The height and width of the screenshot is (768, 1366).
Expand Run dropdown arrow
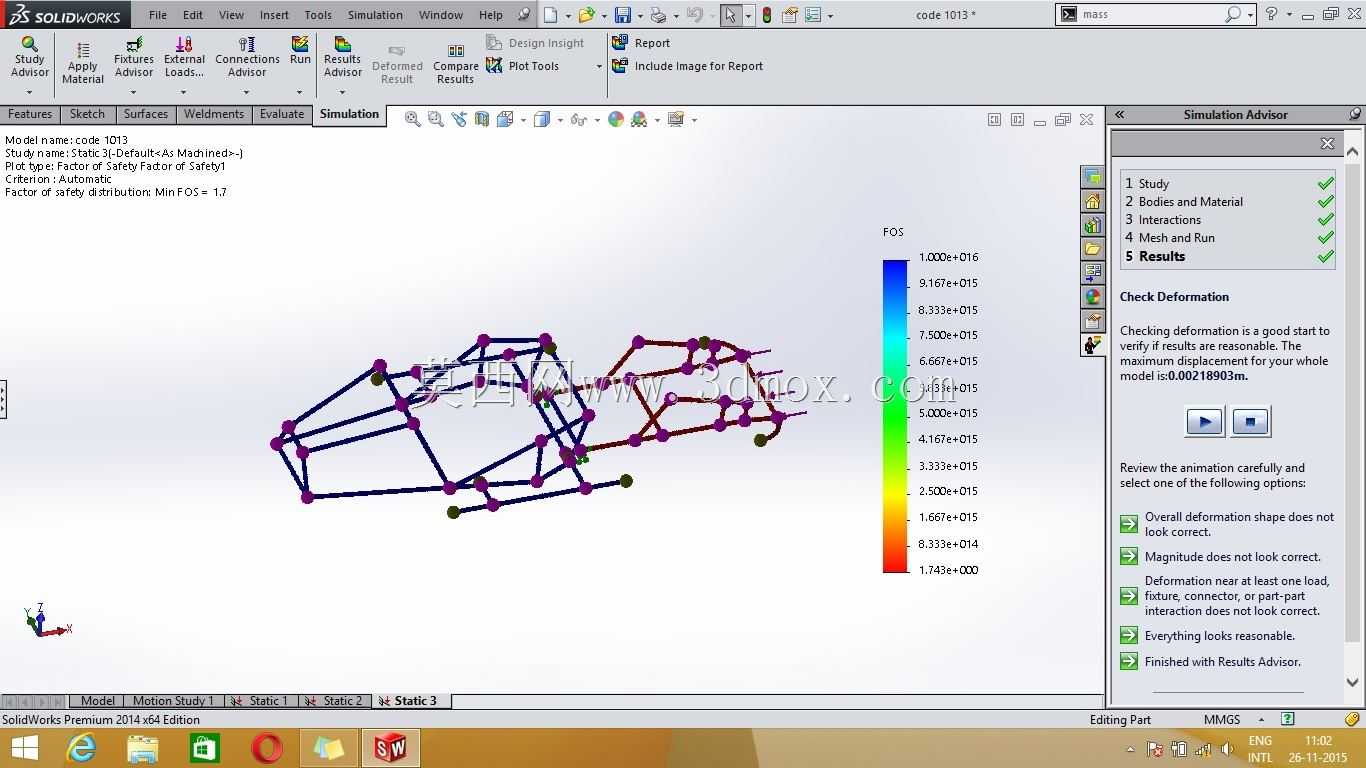300,93
